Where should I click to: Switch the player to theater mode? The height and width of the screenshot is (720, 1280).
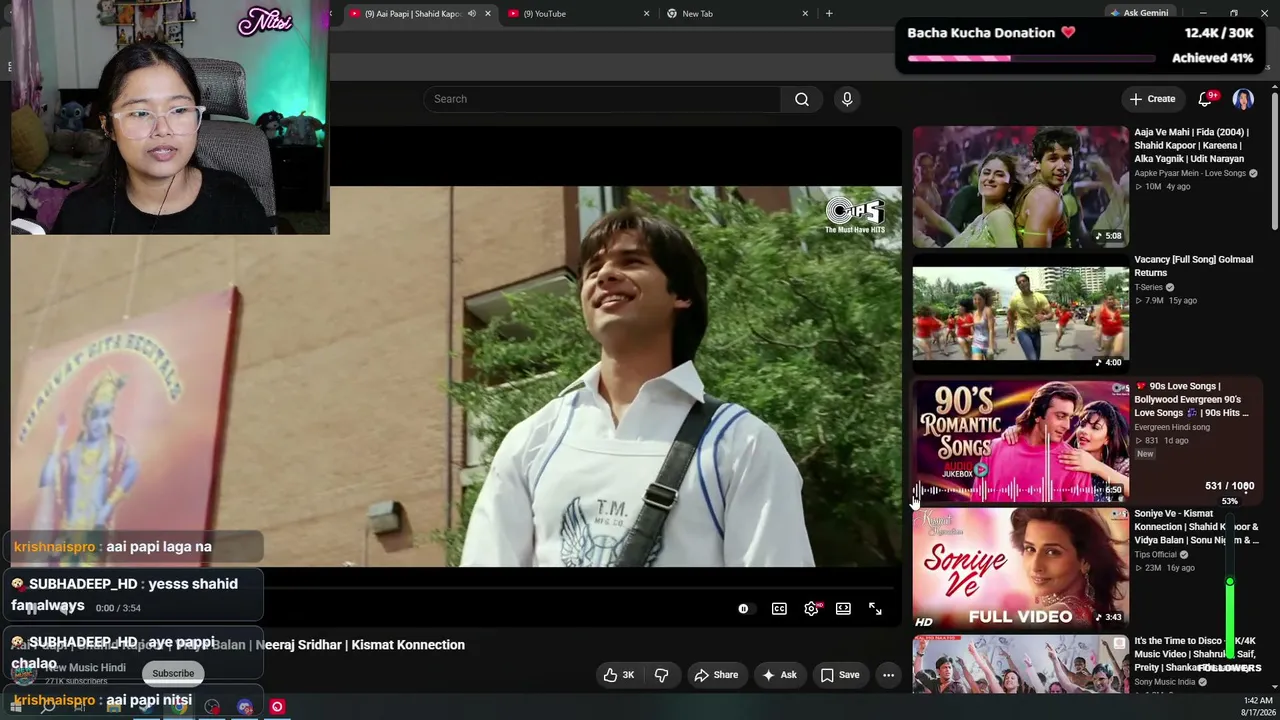843,609
